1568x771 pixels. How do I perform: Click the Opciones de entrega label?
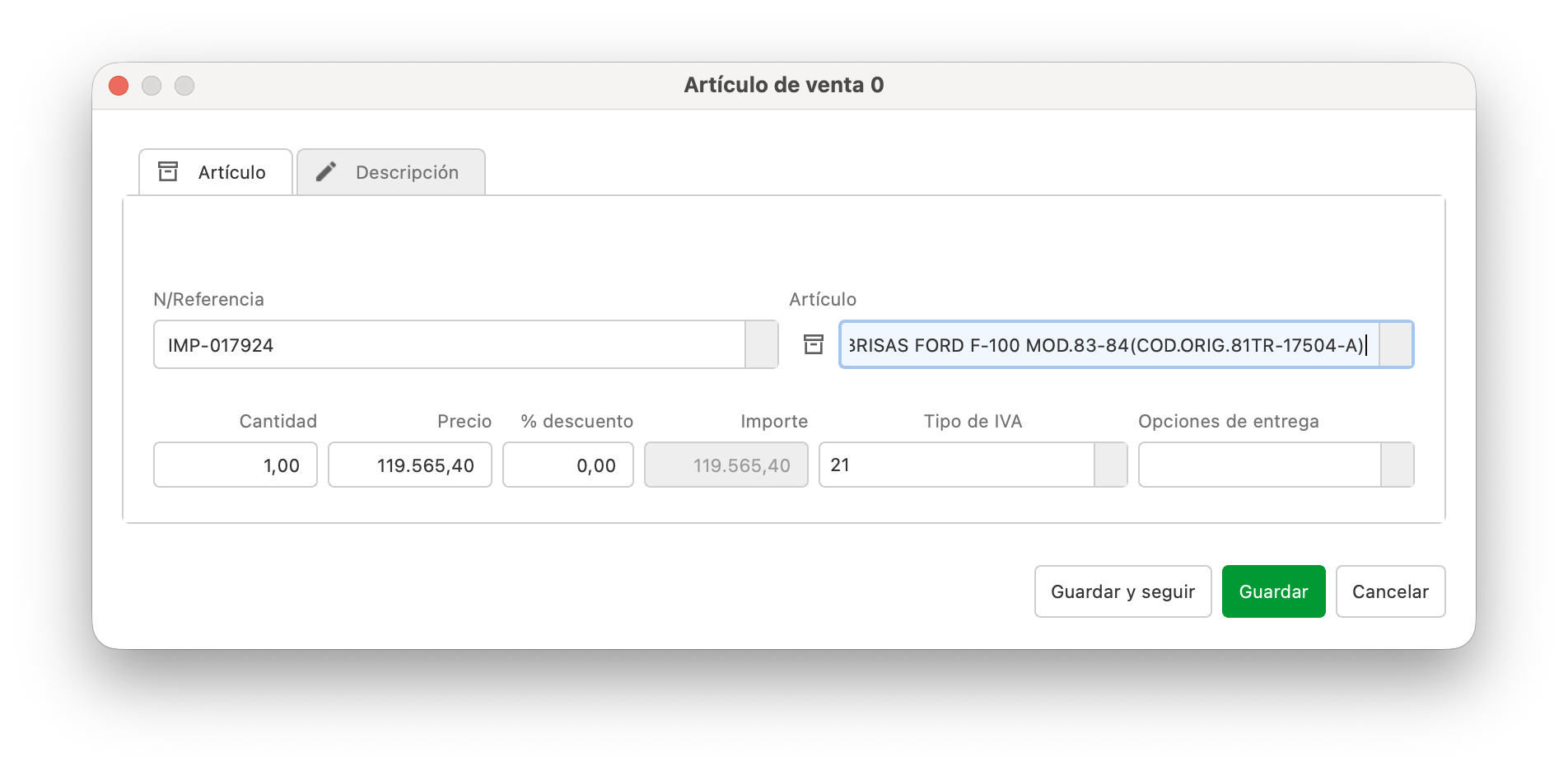[1229, 421]
